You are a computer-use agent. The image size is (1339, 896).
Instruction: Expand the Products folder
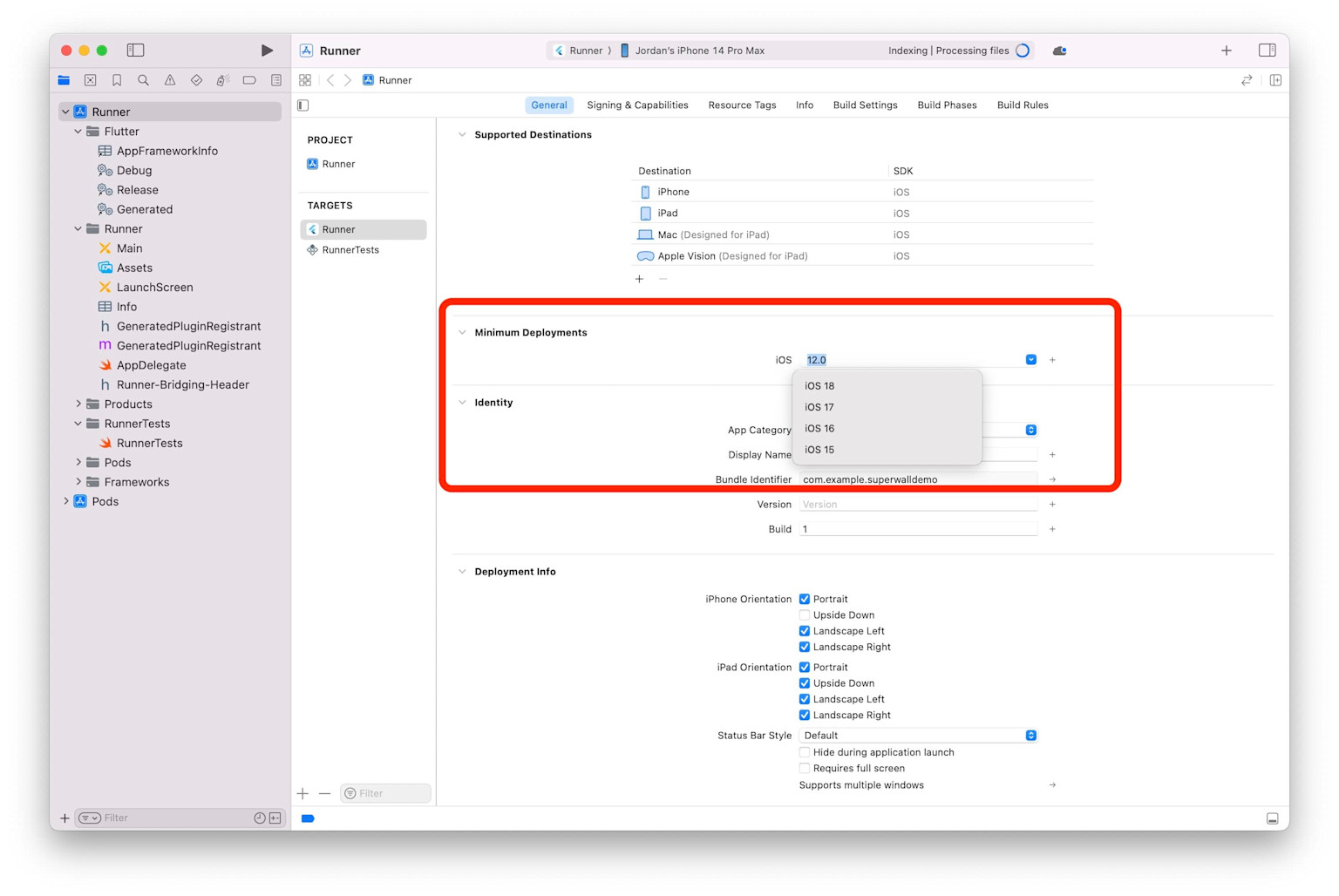click(x=78, y=404)
